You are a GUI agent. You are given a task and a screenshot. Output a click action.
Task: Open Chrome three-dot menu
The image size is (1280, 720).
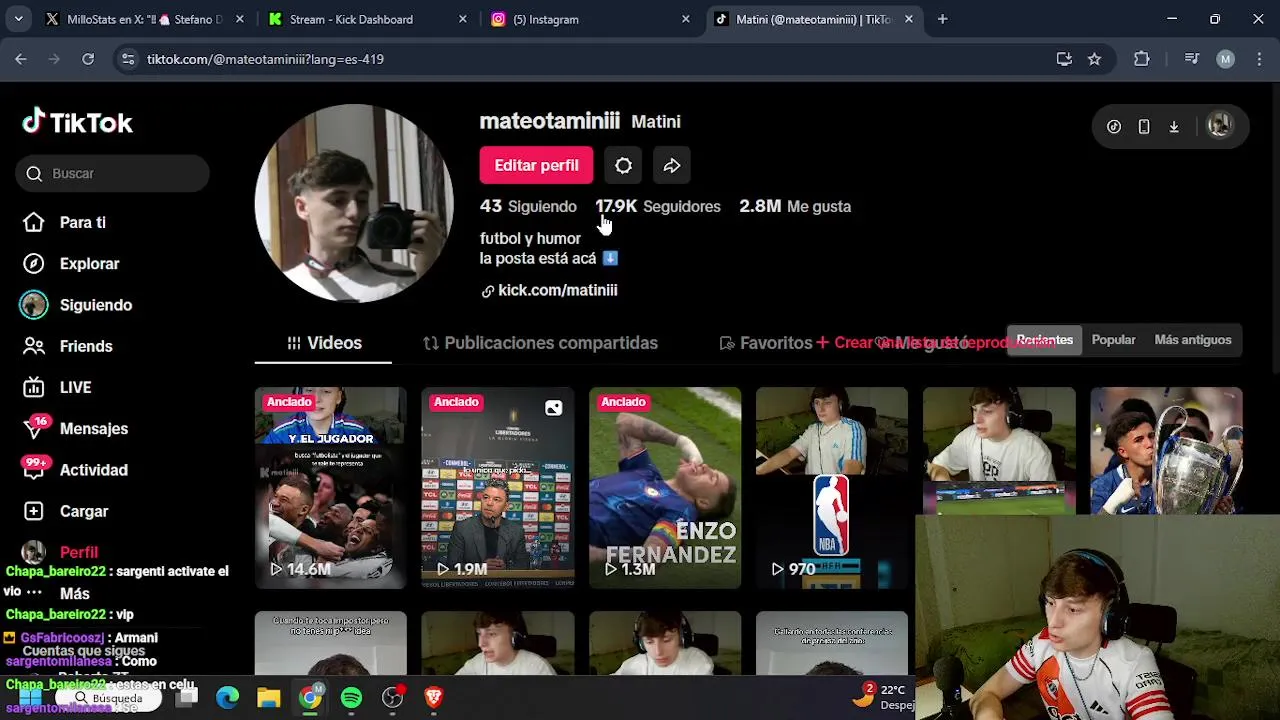click(x=1258, y=59)
